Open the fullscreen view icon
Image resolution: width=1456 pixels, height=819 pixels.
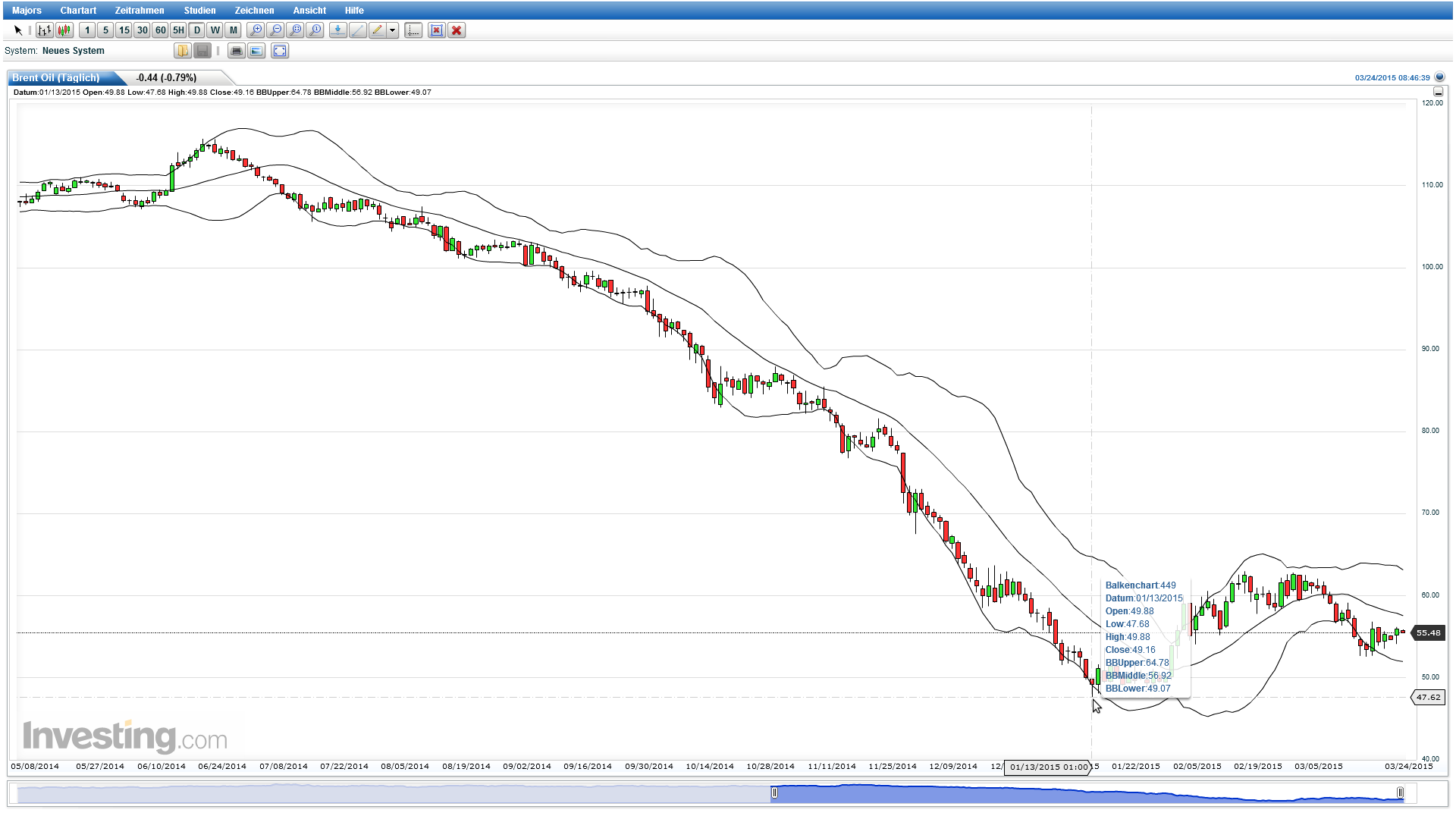point(280,51)
